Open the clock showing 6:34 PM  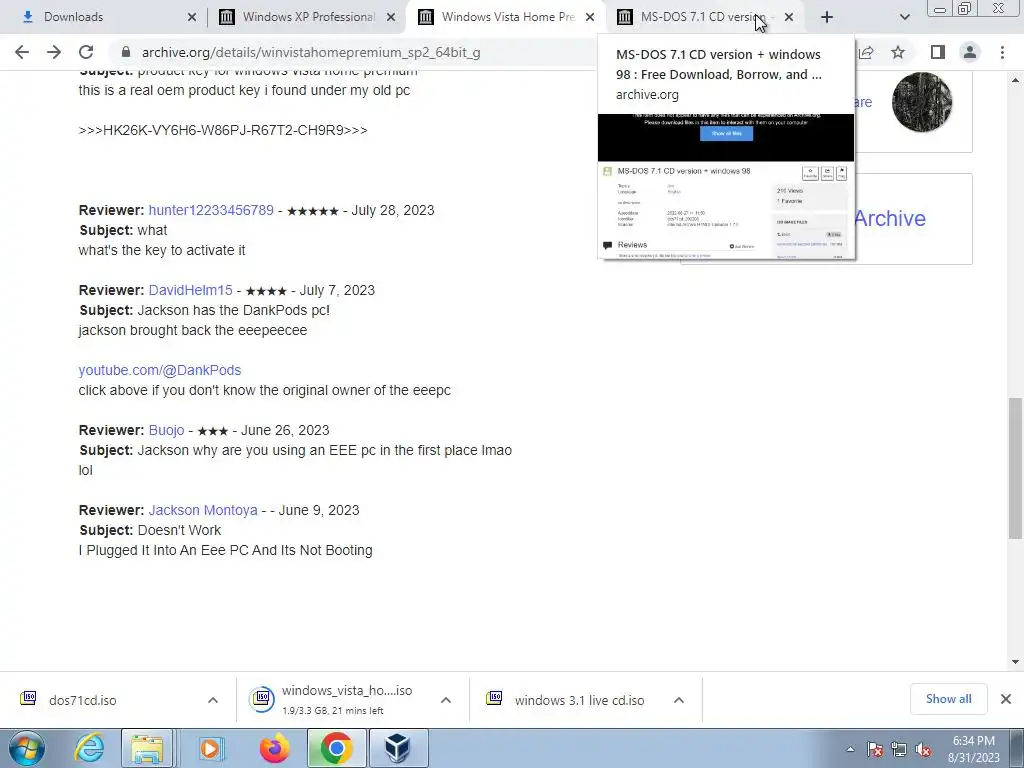[x=973, y=749]
